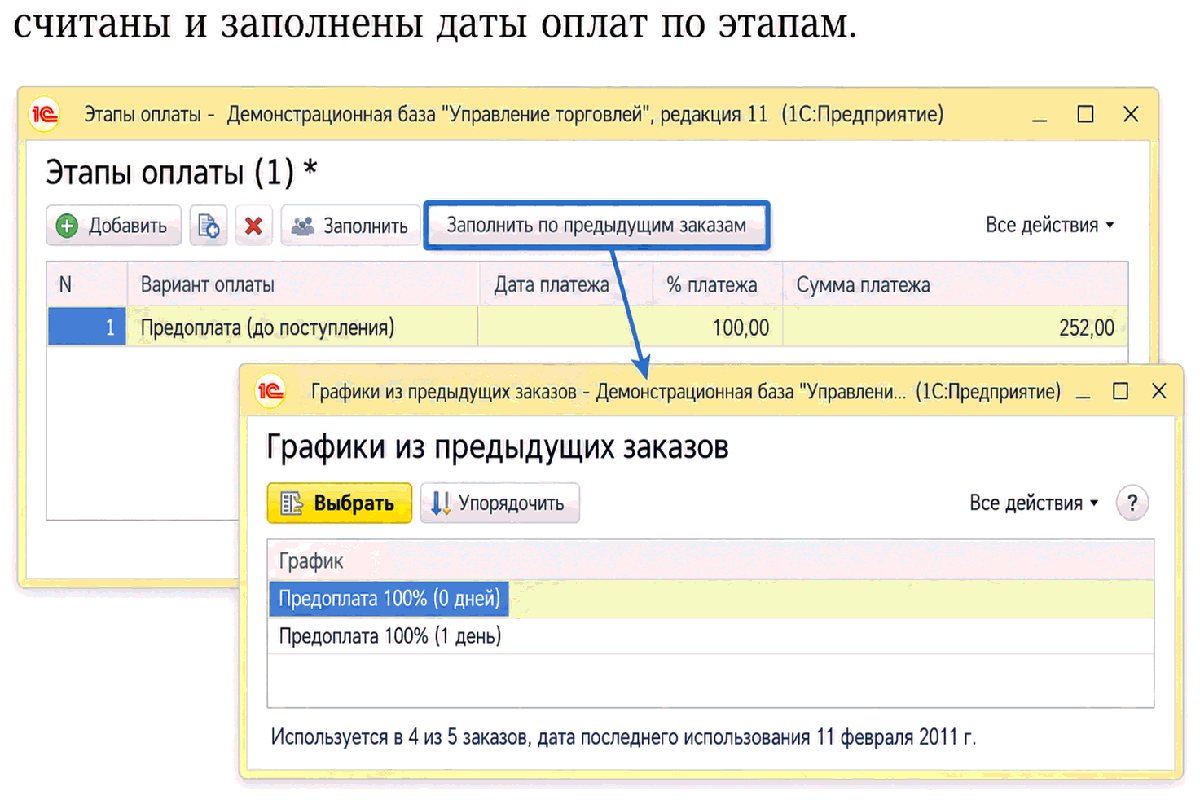1200x800 pixels.
Task: Click the 252,00 payment sum cell
Action: (955, 327)
